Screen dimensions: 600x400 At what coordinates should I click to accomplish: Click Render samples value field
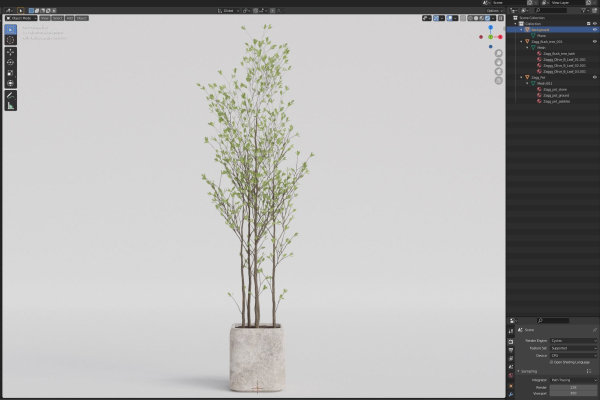pyautogui.click(x=573, y=387)
